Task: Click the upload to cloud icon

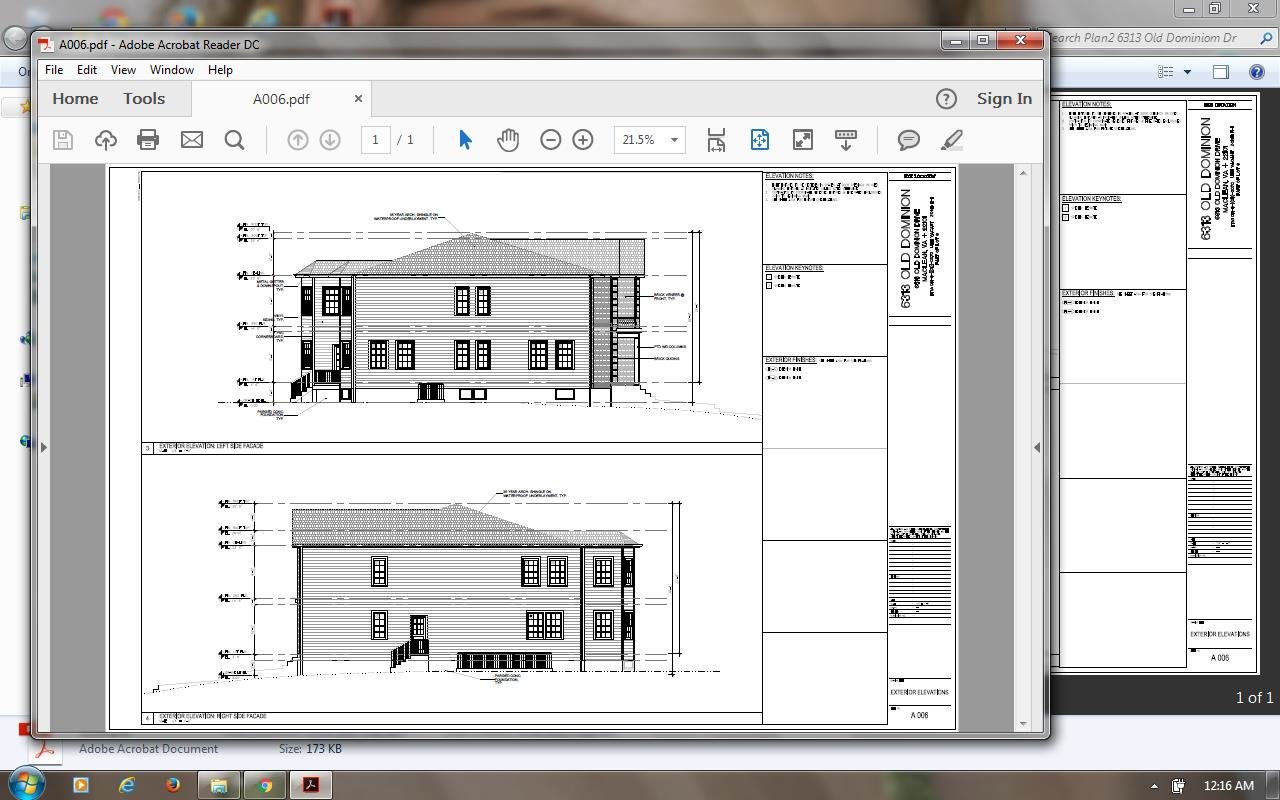Action: [x=105, y=140]
